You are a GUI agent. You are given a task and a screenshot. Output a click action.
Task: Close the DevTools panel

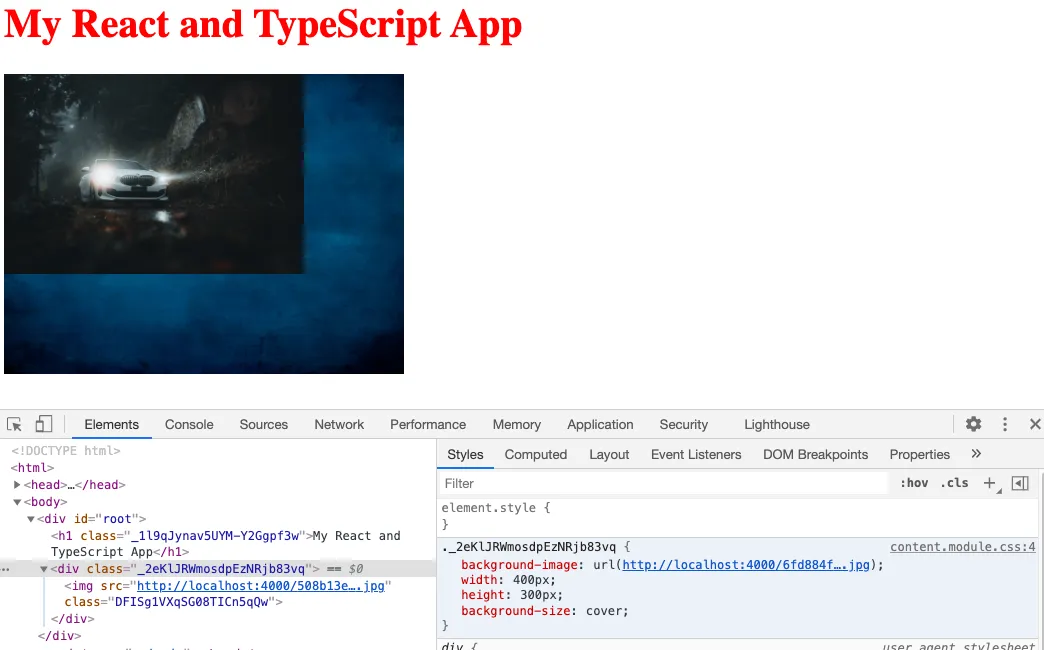[1035, 424]
